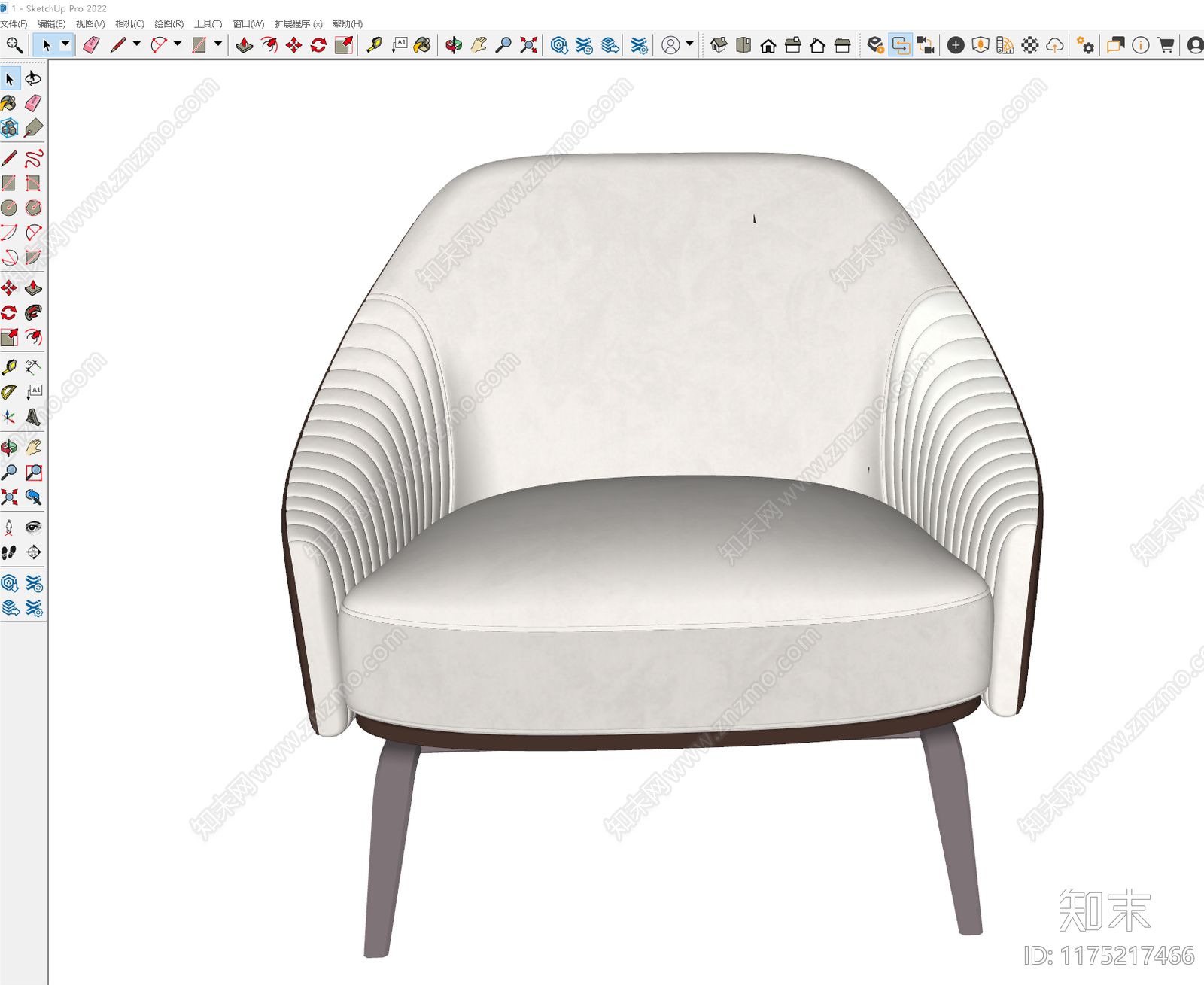Select the Lasso select tool
The width and height of the screenshot is (1204, 985).
(x=33, y=78)
